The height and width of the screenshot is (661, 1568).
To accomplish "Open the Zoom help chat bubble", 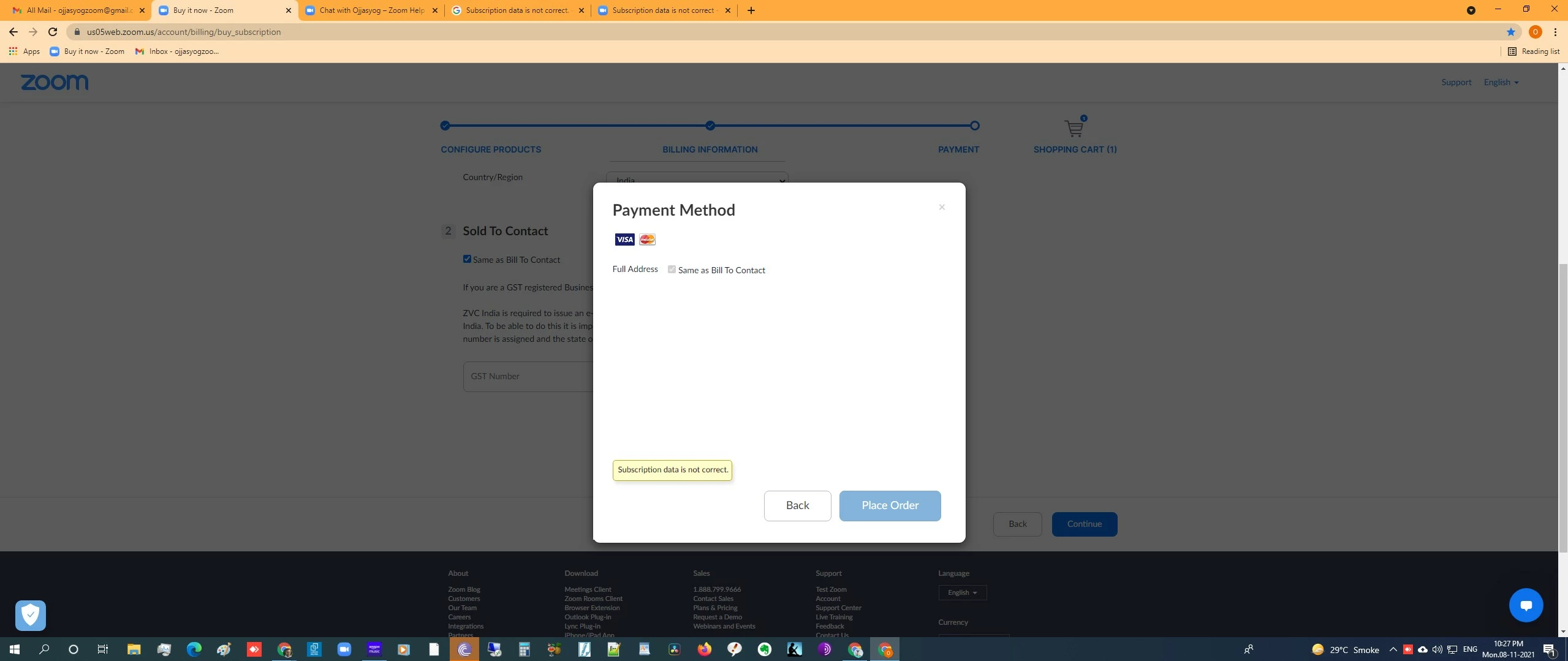I will point(1526,605).
